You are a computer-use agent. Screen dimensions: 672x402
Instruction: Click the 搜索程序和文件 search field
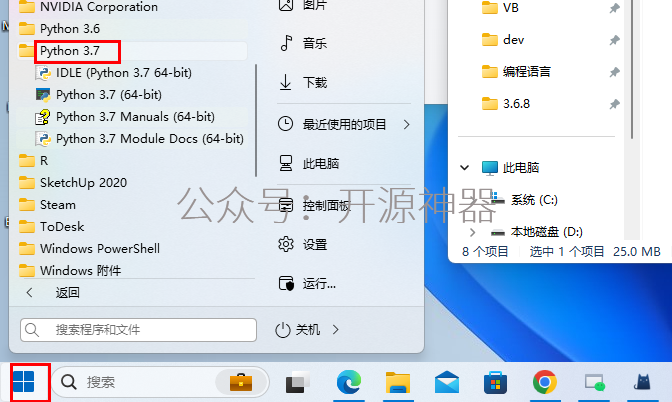138,330
